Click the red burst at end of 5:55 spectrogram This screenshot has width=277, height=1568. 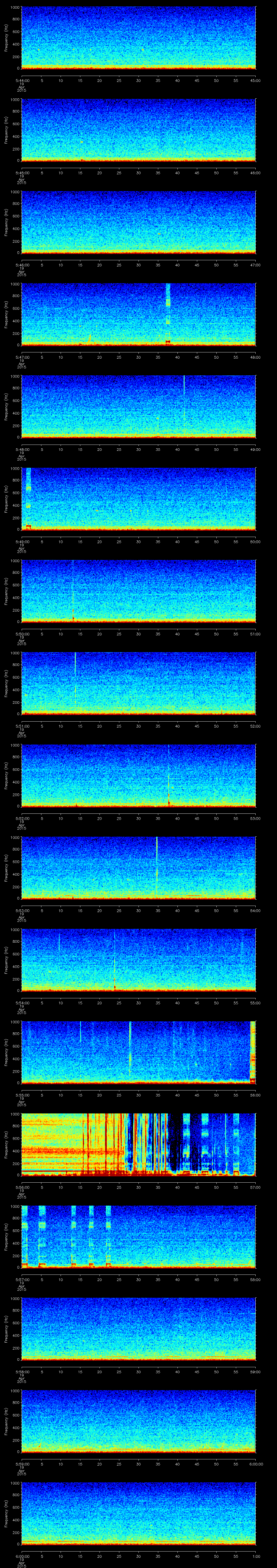(x=253, y=1052)
